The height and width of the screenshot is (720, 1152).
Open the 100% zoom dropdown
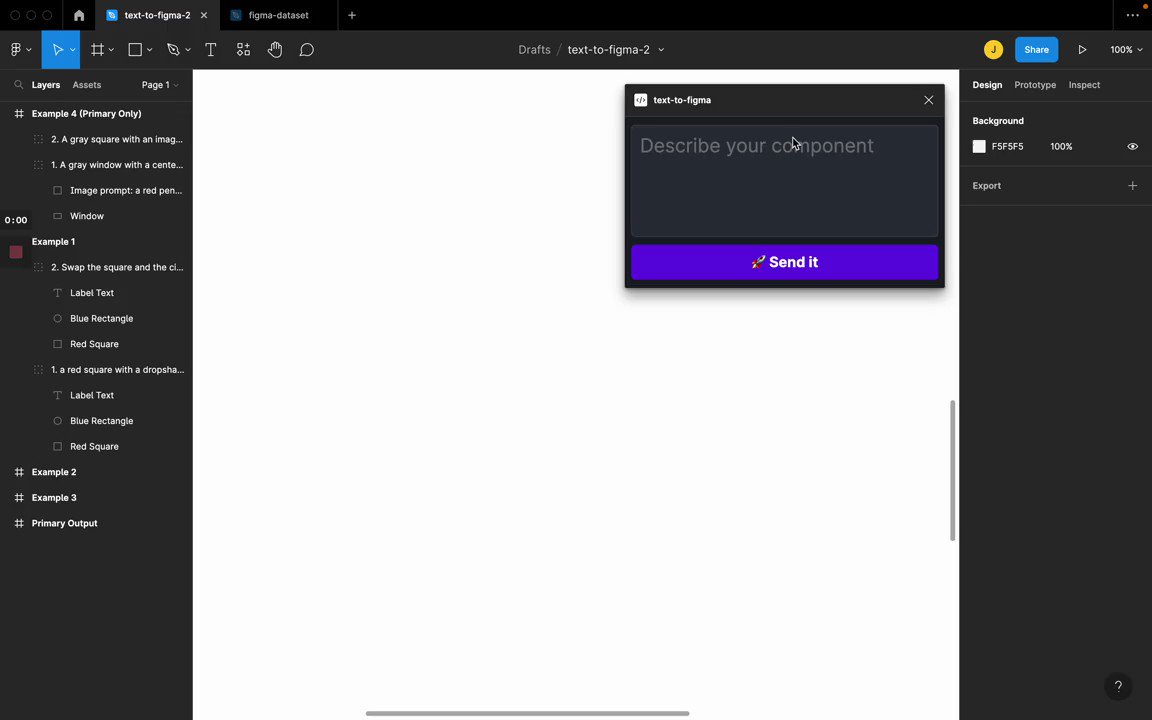1126,49
